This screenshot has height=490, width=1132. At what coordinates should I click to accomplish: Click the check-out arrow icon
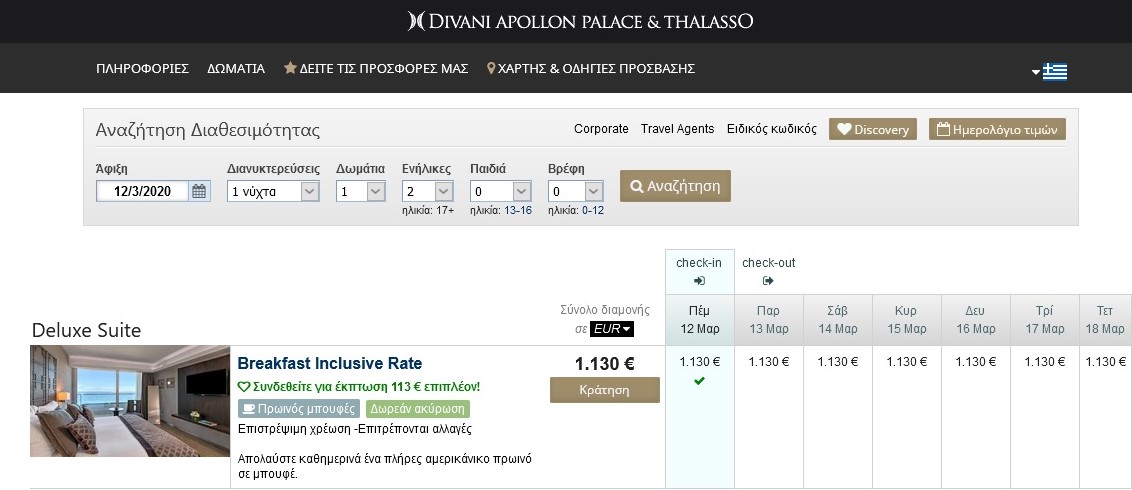(x=768, y=281)
